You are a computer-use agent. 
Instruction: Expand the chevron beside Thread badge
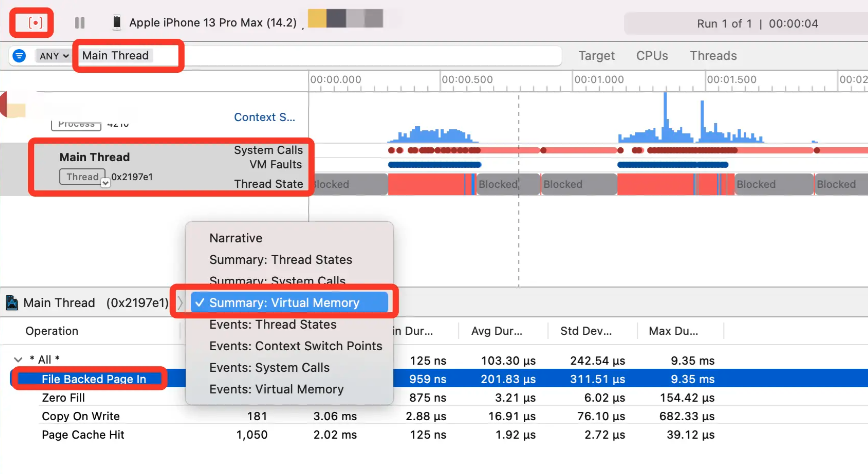click(x=105, y=183)
